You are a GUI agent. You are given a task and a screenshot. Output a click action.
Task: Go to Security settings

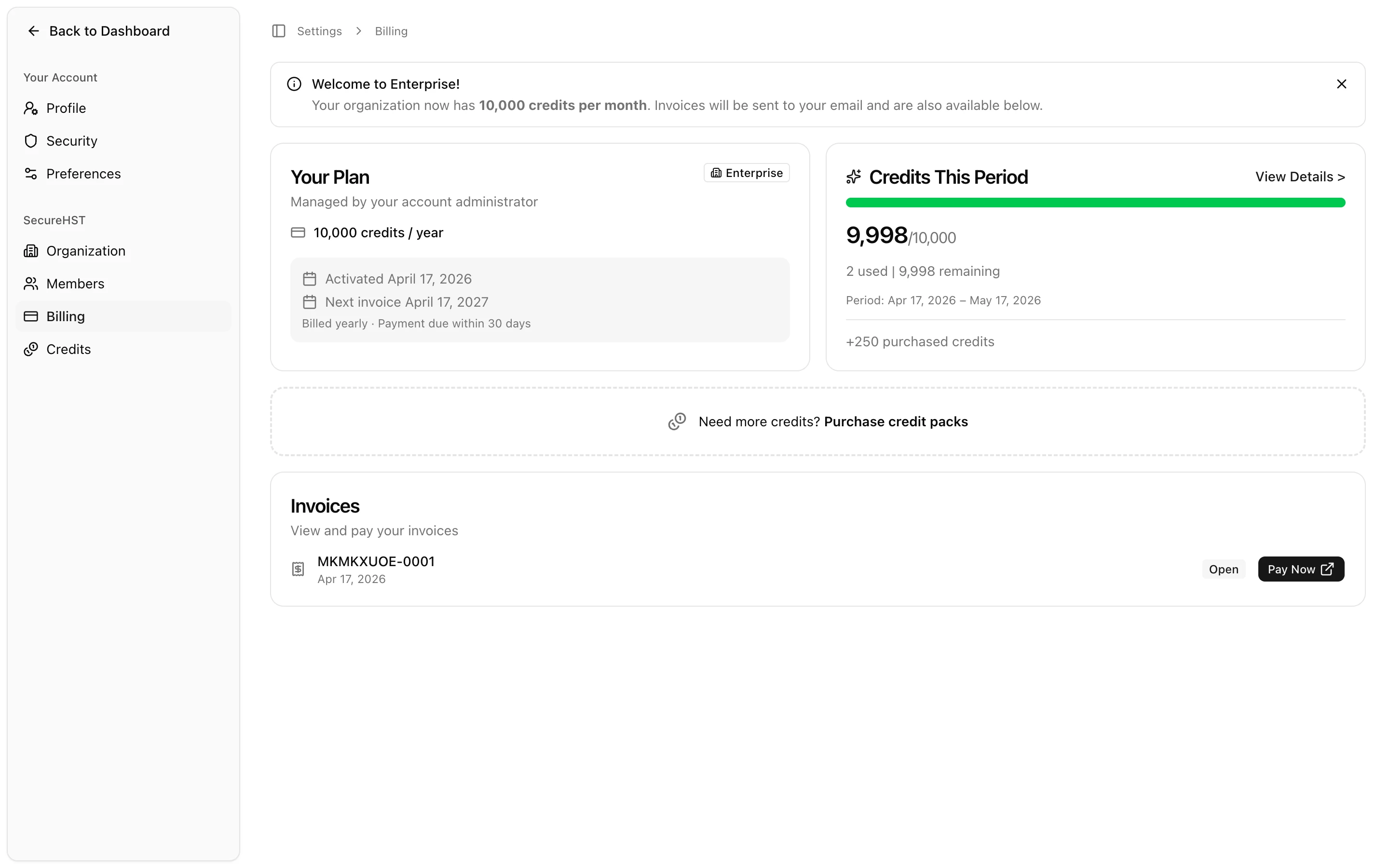point(71,141)
